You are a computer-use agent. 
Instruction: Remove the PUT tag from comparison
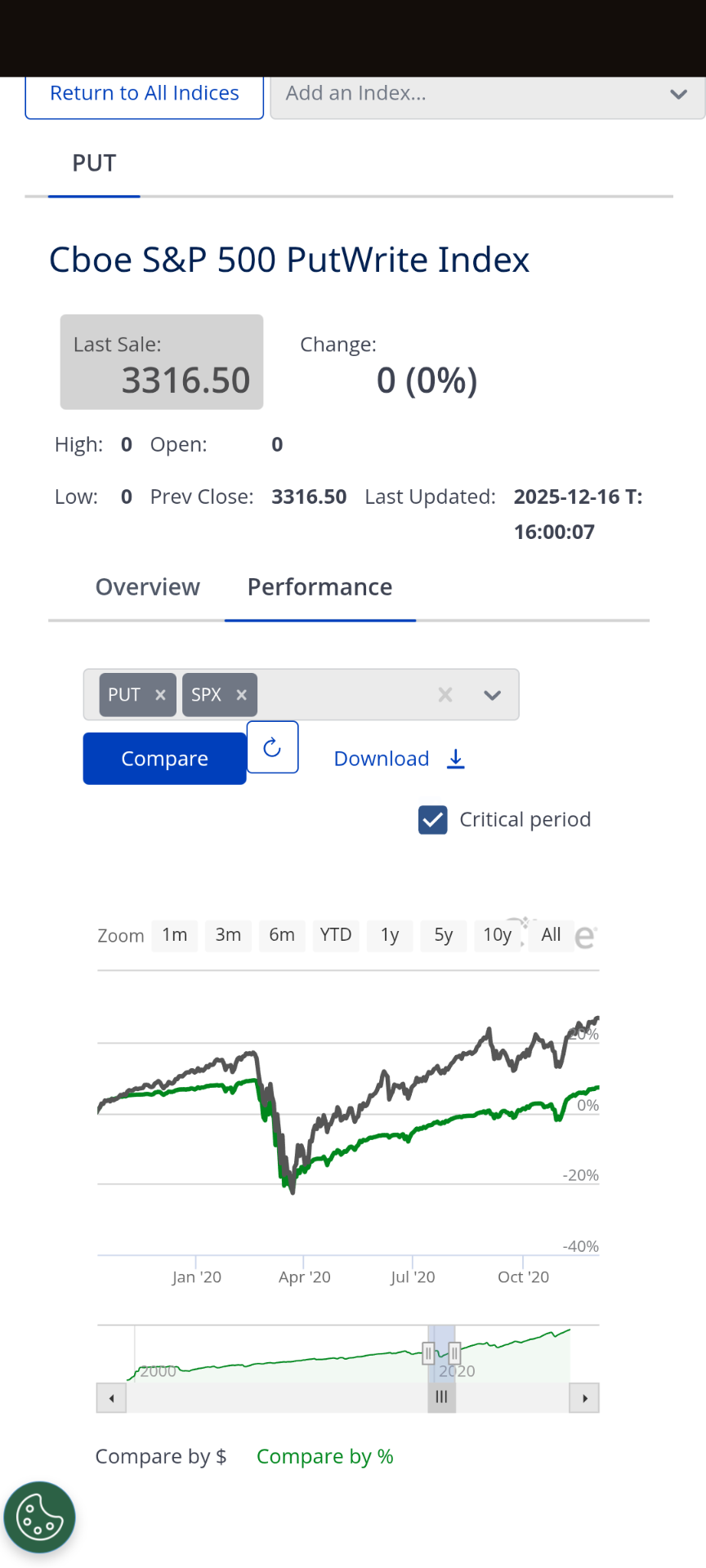[x=161, y=695]
